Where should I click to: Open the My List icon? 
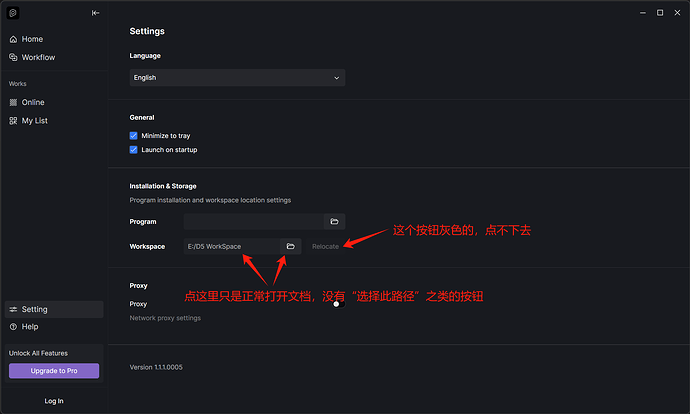[x=14, y=120]
